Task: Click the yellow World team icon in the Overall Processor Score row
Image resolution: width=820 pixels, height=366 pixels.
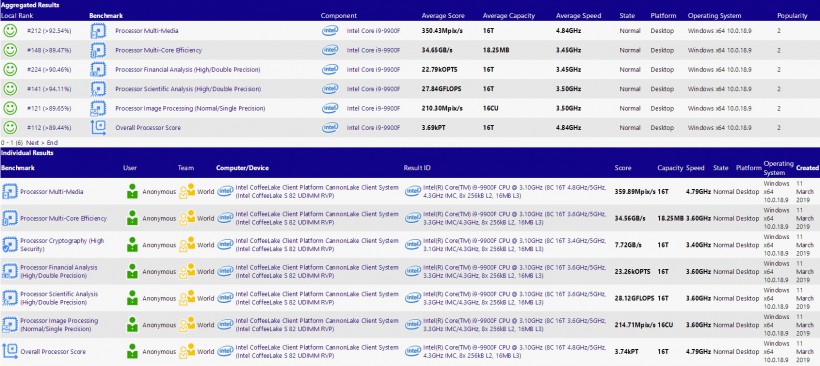Action: 187,351
